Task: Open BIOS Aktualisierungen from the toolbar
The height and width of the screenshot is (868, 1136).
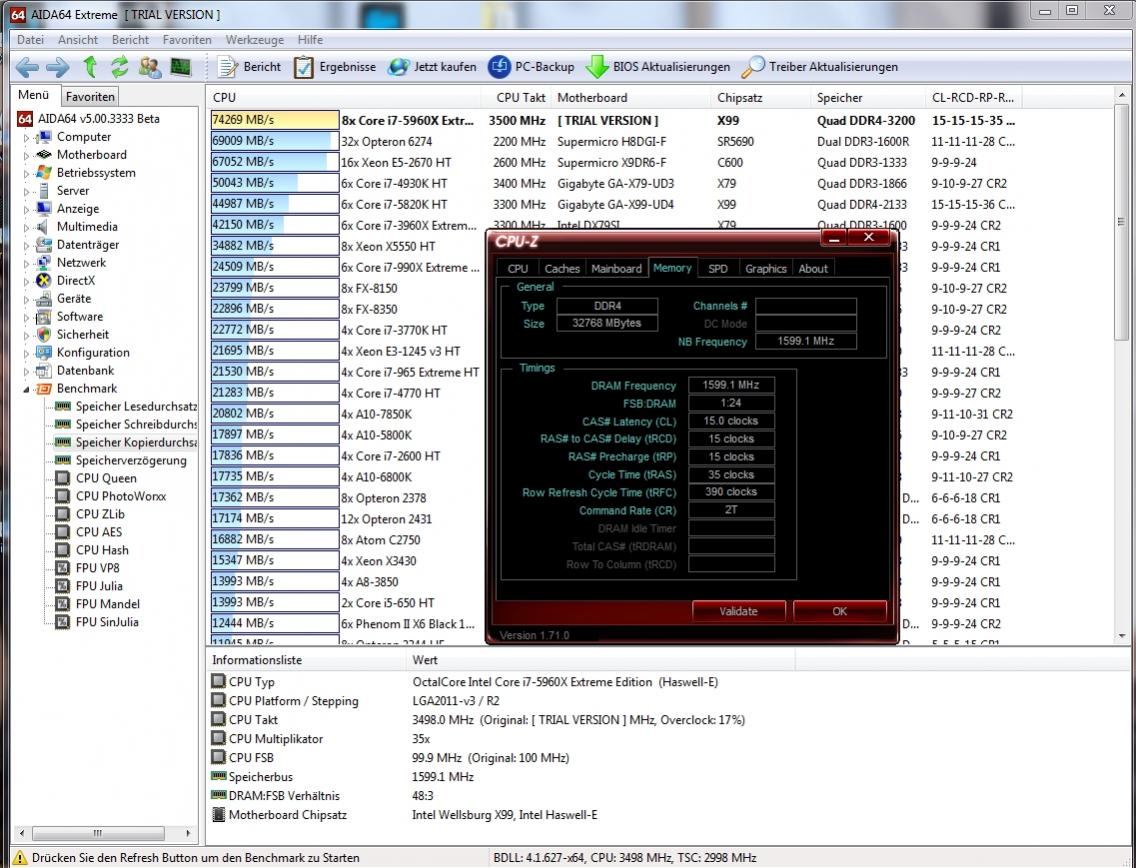Action: click(x=658, y=67)
